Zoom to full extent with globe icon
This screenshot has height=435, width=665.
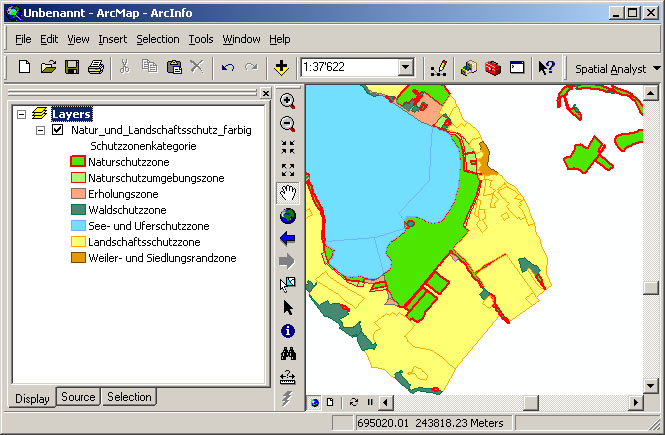pos(288,216)
